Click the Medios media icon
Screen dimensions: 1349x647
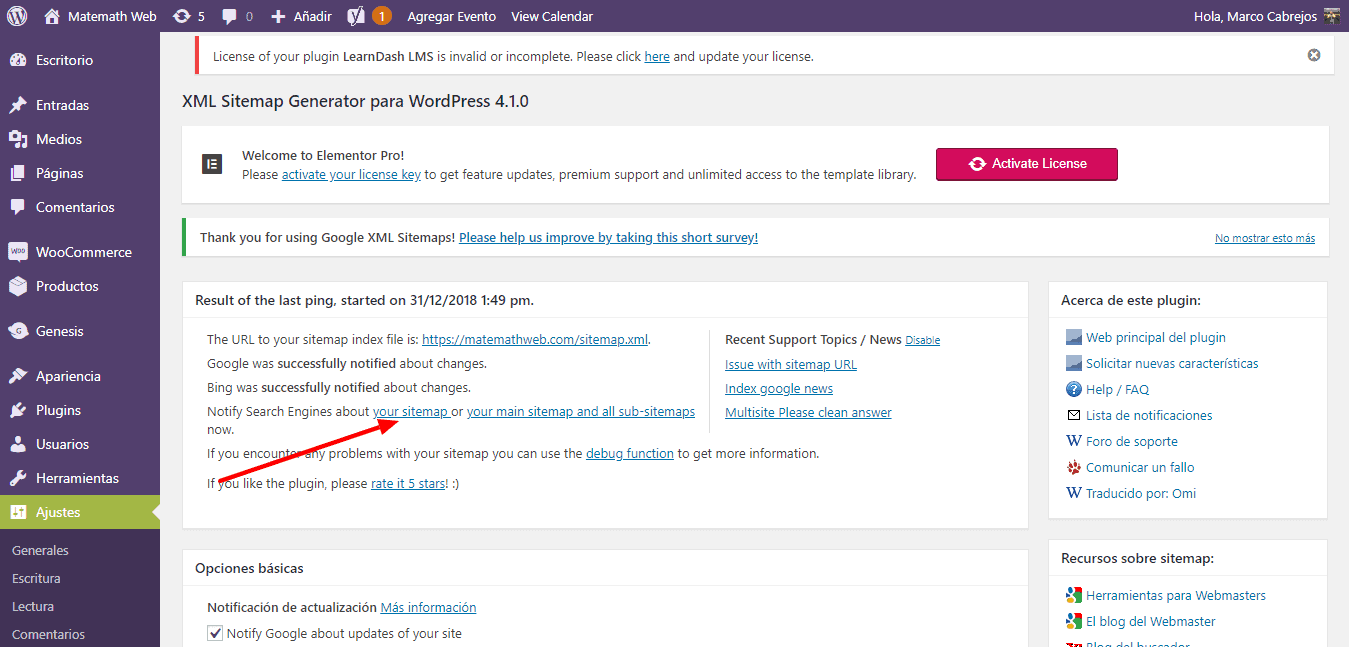point(18,139)
